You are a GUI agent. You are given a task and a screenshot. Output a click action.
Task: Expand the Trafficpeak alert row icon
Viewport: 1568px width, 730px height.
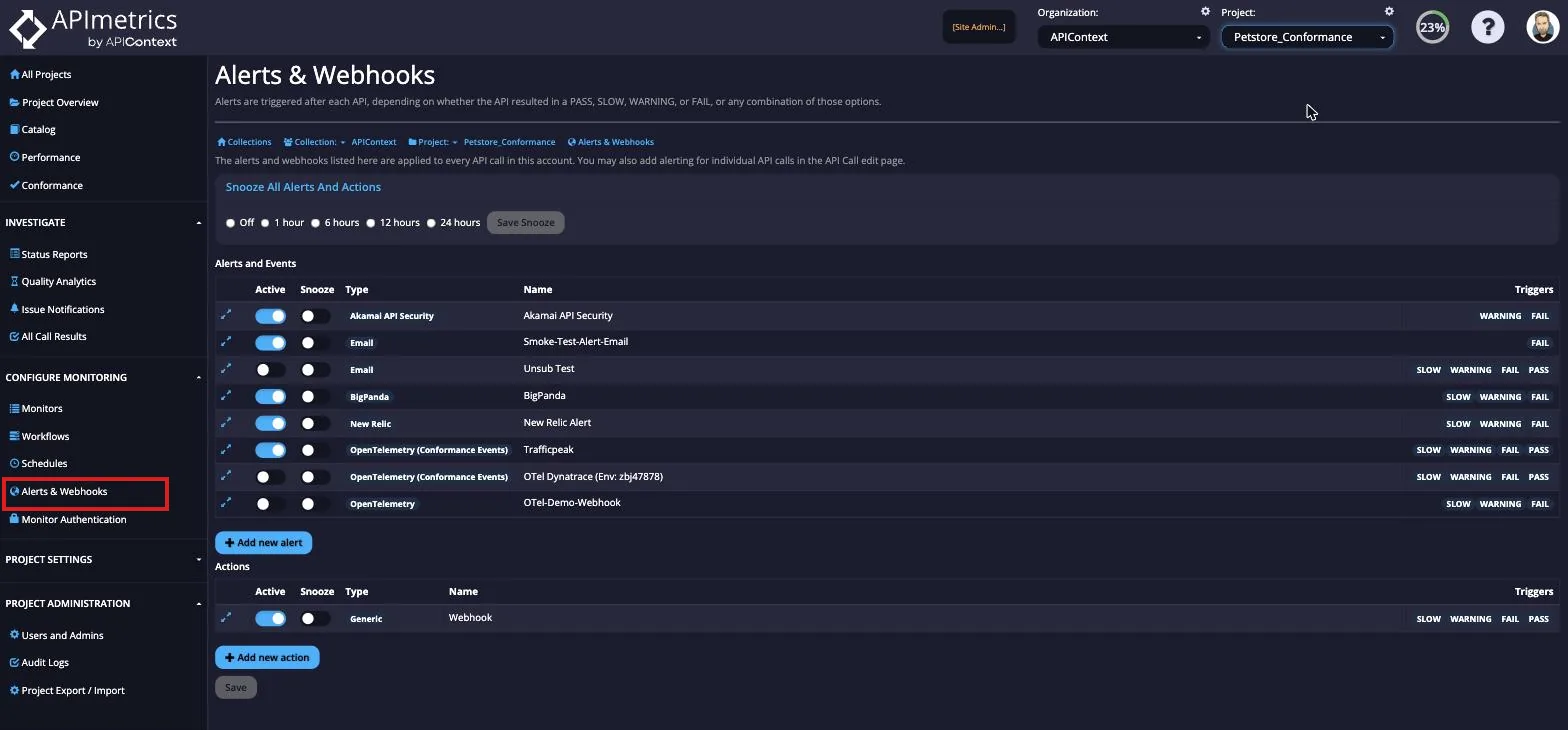click(x=226, y=450)
